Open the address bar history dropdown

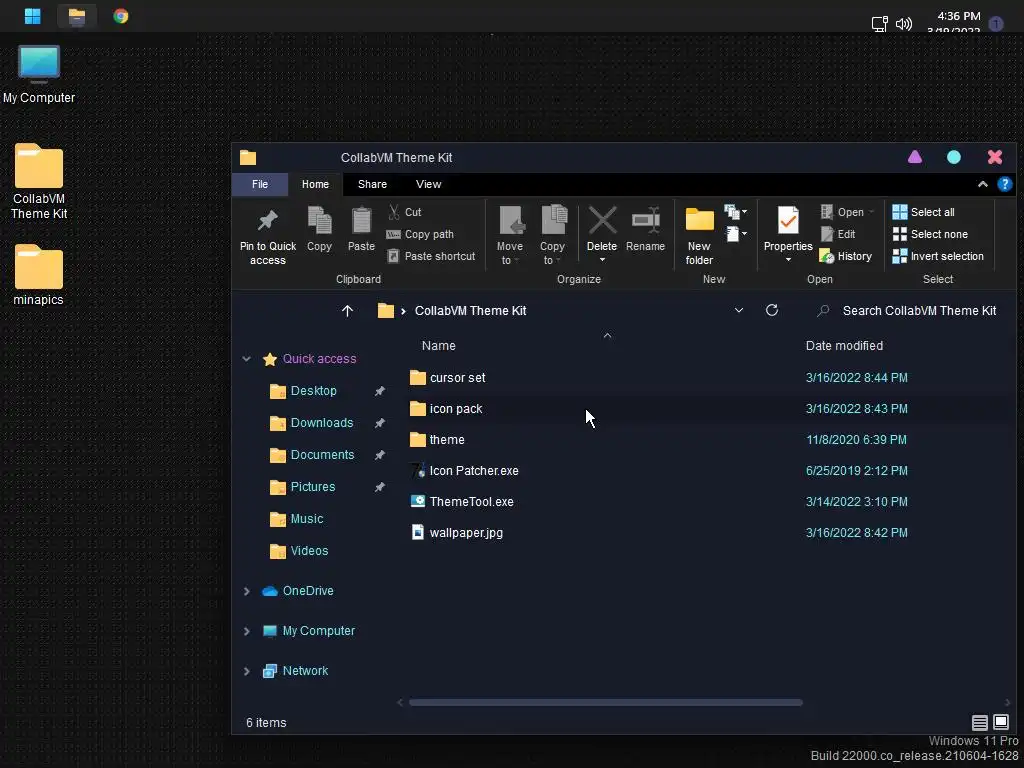pyautogui.click(x=739, y=311)
